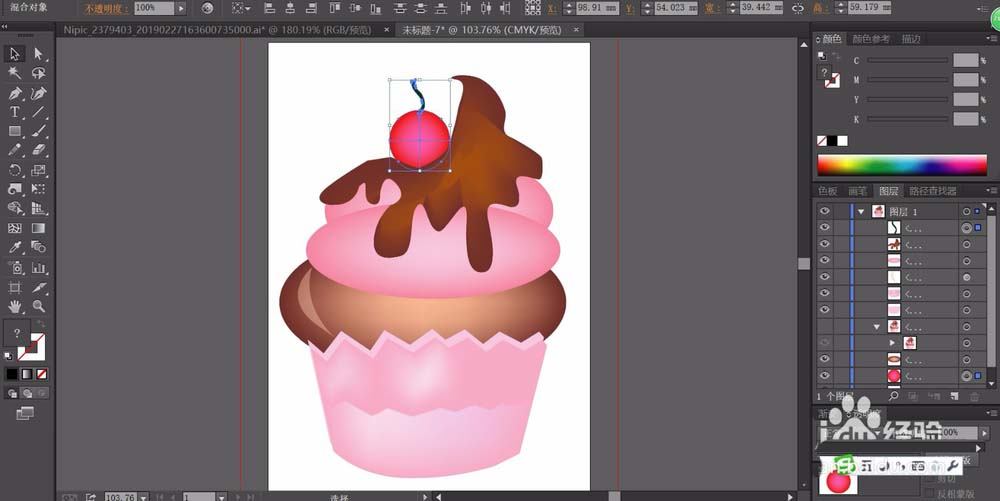The image size is (1000, 501).
Task: Select the Zoom magnifier tool
Action: (39, 306)
